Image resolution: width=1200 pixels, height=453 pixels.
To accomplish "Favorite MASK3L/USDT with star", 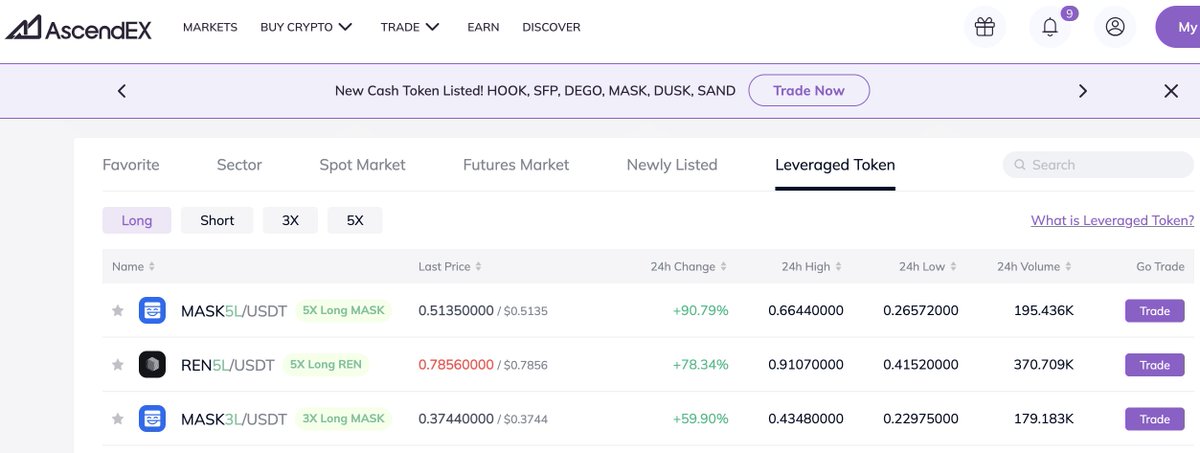I will point(118,419).
